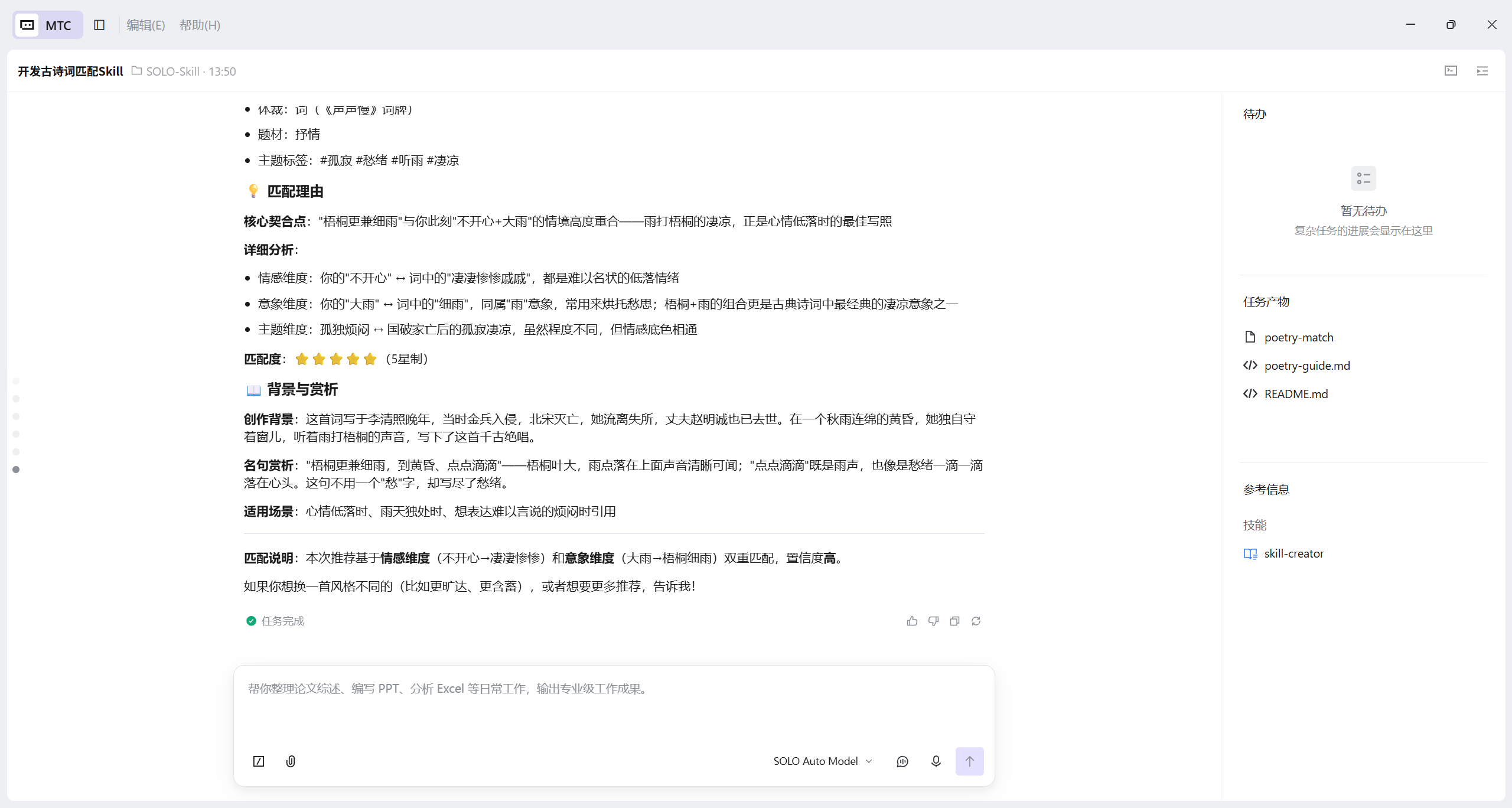Attach a file with paperclip icon

[x=291, y=761]
